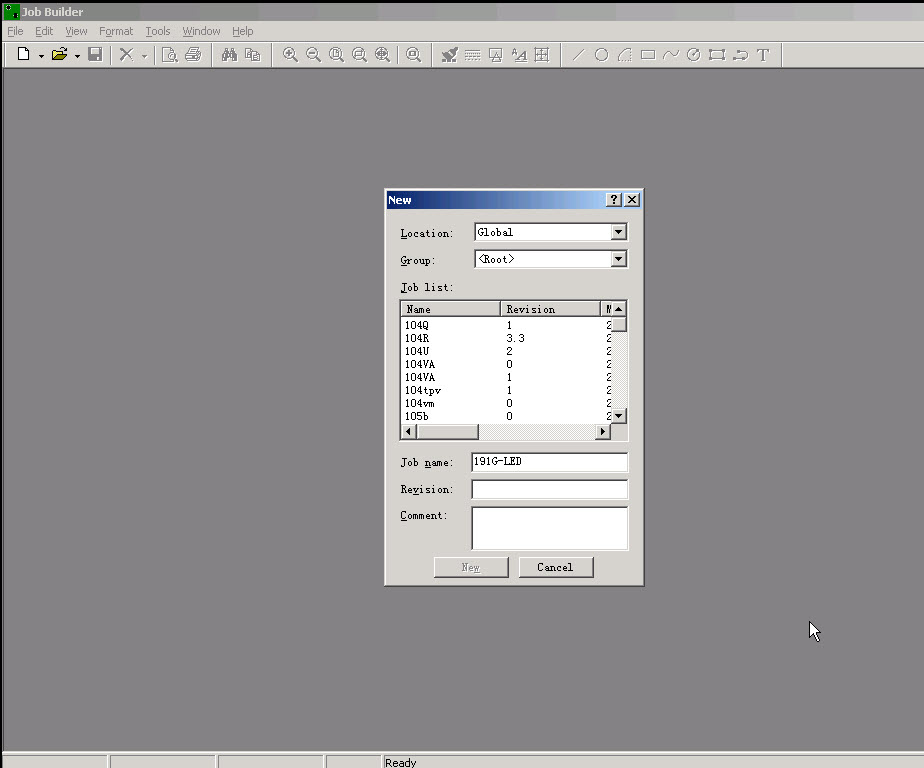Open the Edit menu
Screen dimensions: 924x768
click(x=44, y=31)
